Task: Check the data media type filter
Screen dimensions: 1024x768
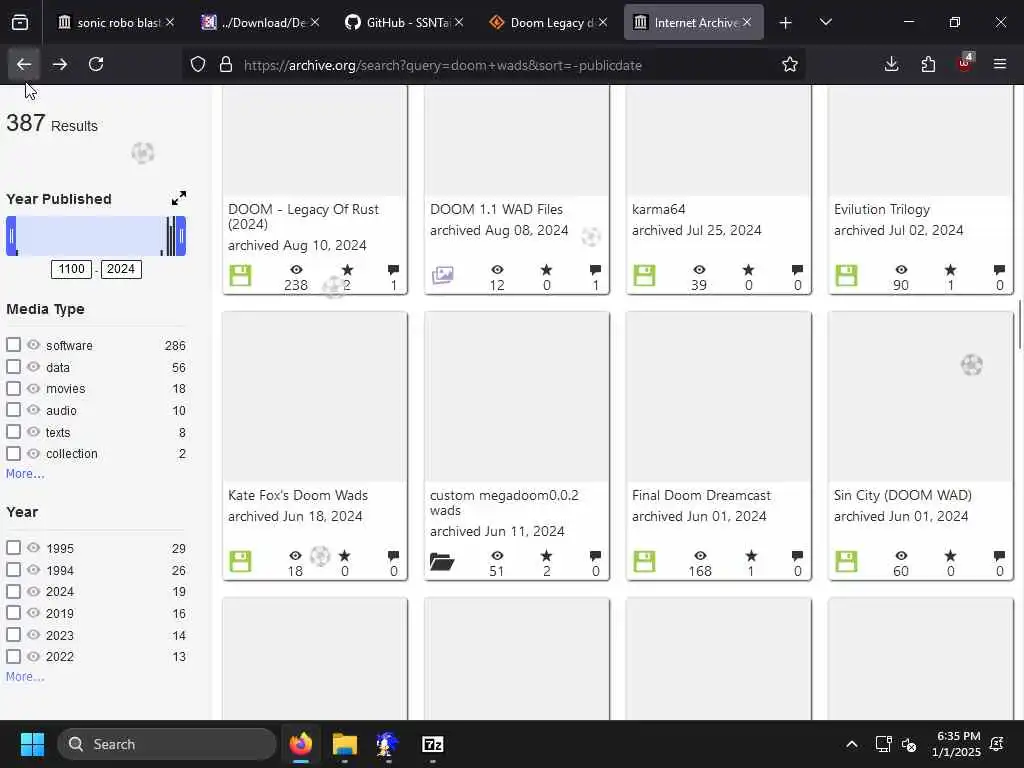Action: (13, 366)
